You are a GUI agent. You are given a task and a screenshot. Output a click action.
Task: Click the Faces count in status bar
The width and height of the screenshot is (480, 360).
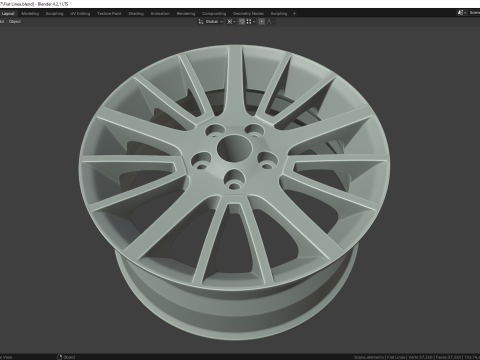point(448,357)
